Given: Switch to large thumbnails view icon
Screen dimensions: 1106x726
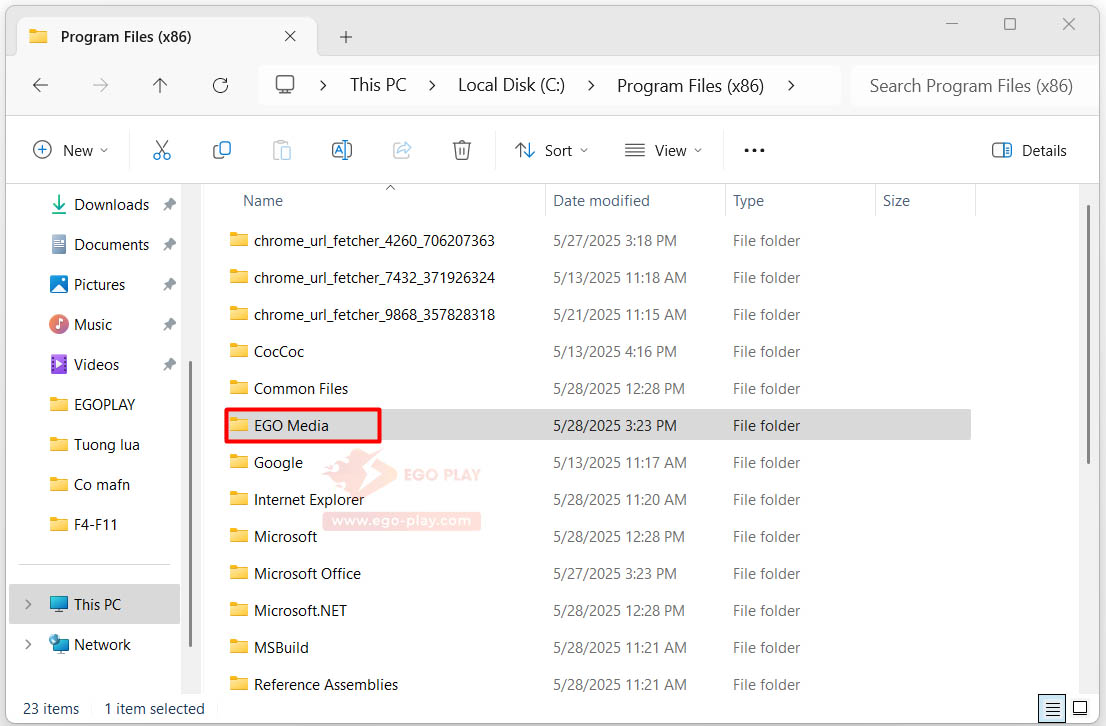Looking at the screenshot, I should pyautogui.click(x=1080, y=708).
